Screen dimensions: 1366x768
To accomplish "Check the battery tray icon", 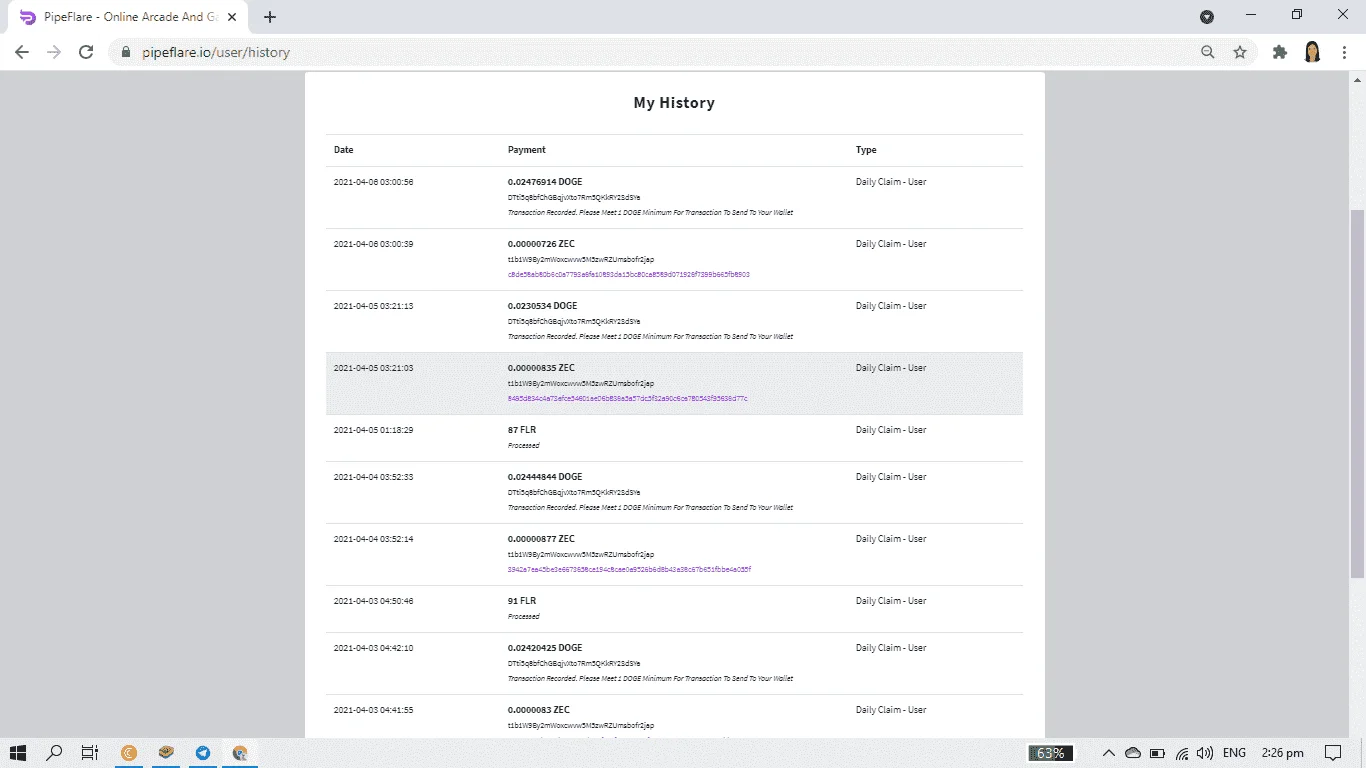I will (x=1157, y=753).
